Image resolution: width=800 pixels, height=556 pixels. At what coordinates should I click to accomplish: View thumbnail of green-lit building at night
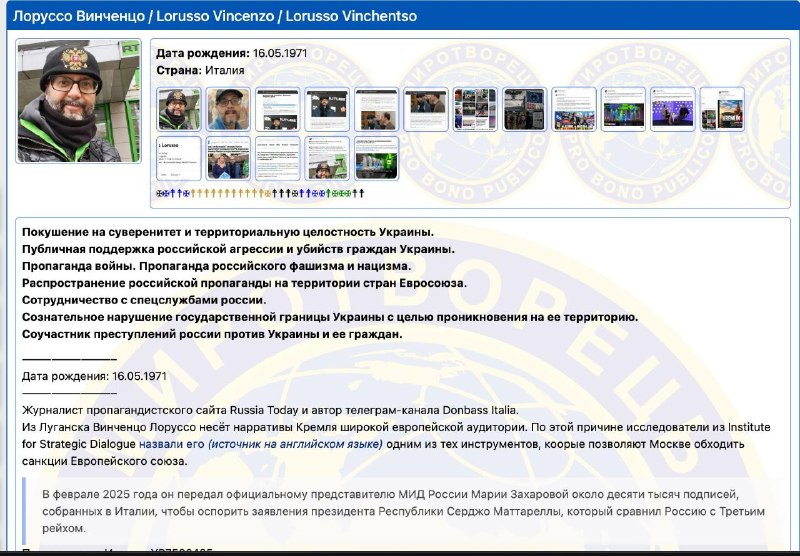pyautogui.click(x=377, y=158)
